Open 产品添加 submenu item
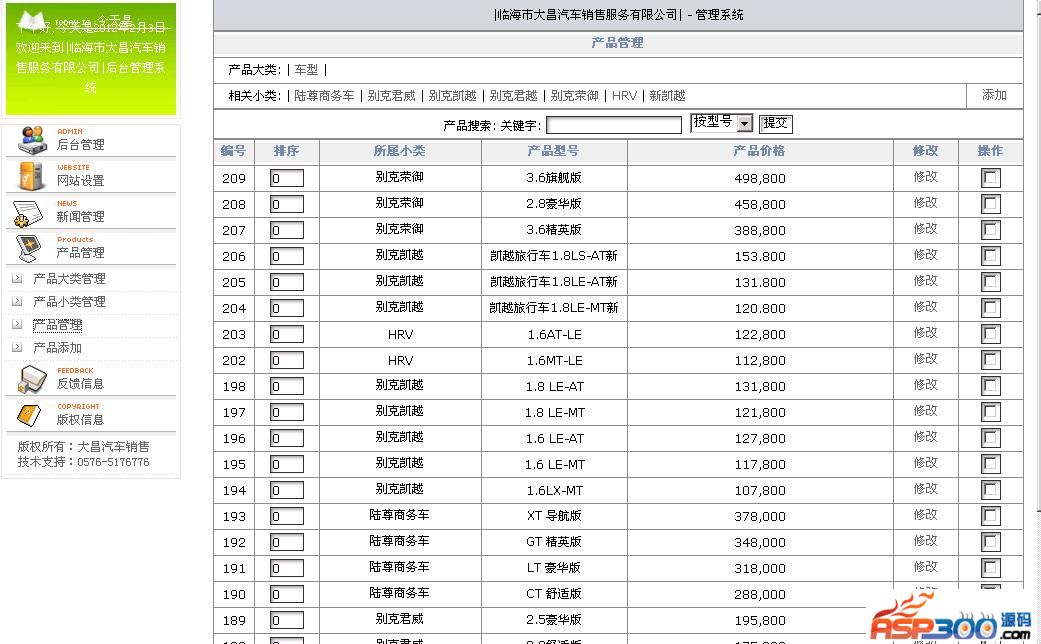Screen dimensions: 1041x644 pyautogui.click(x=58, y=348)
